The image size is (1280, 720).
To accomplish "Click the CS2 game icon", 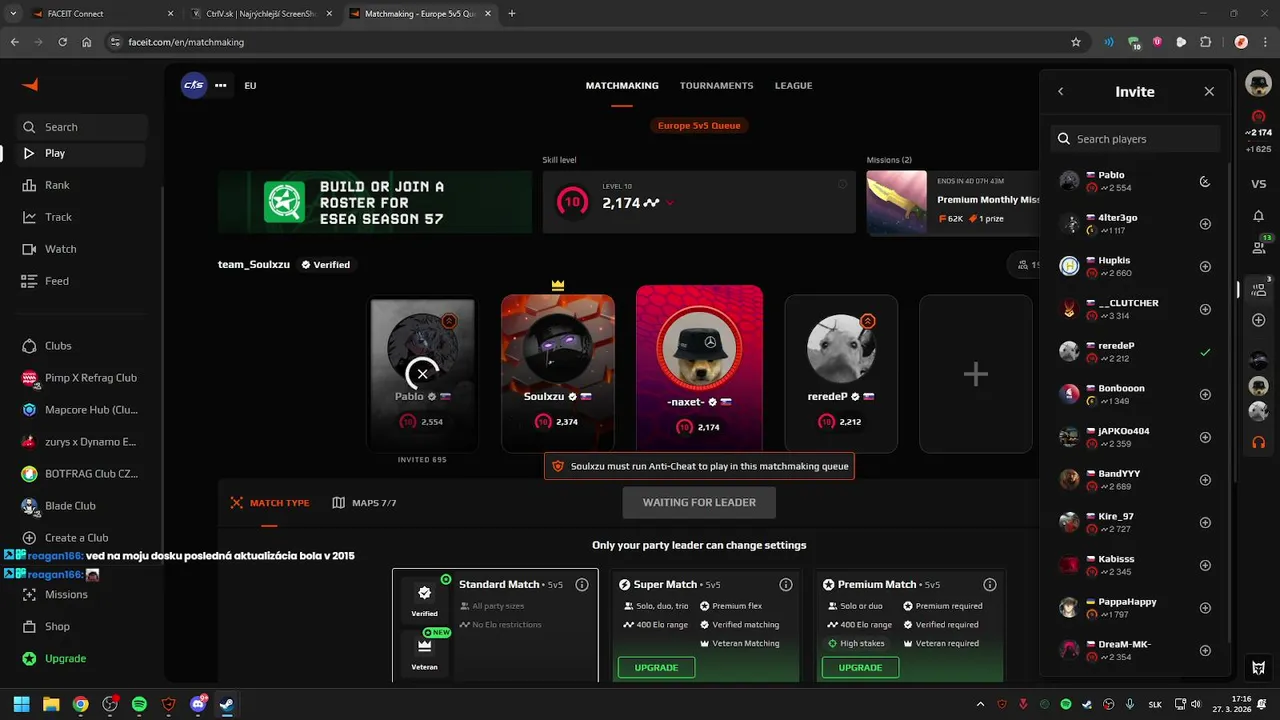I will [x=194, y=85].
